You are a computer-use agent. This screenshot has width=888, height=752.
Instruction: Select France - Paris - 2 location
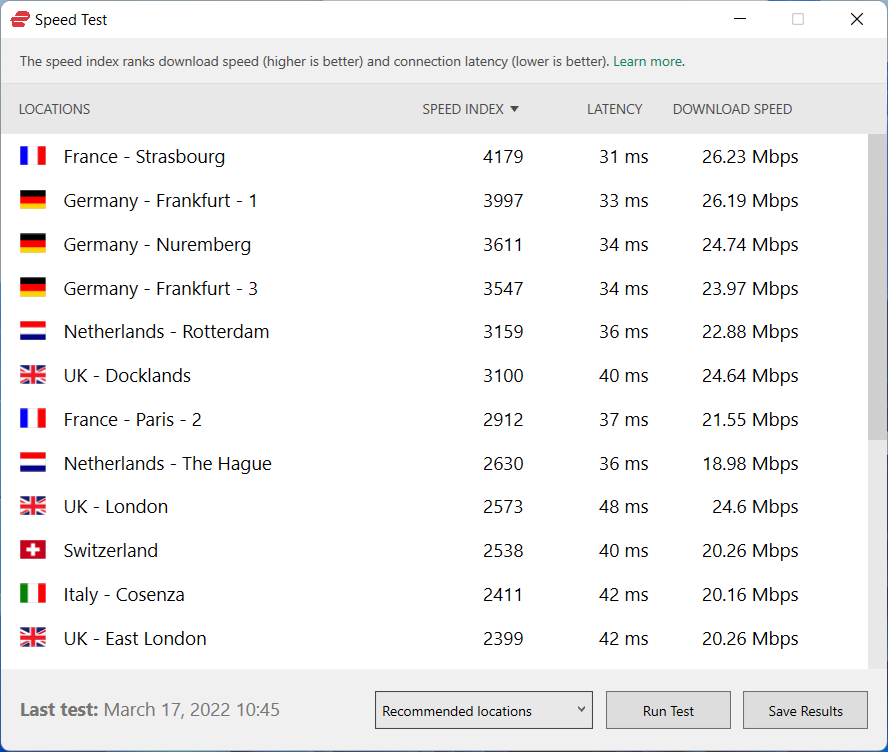pyautogui.click(x=133, y=420)
